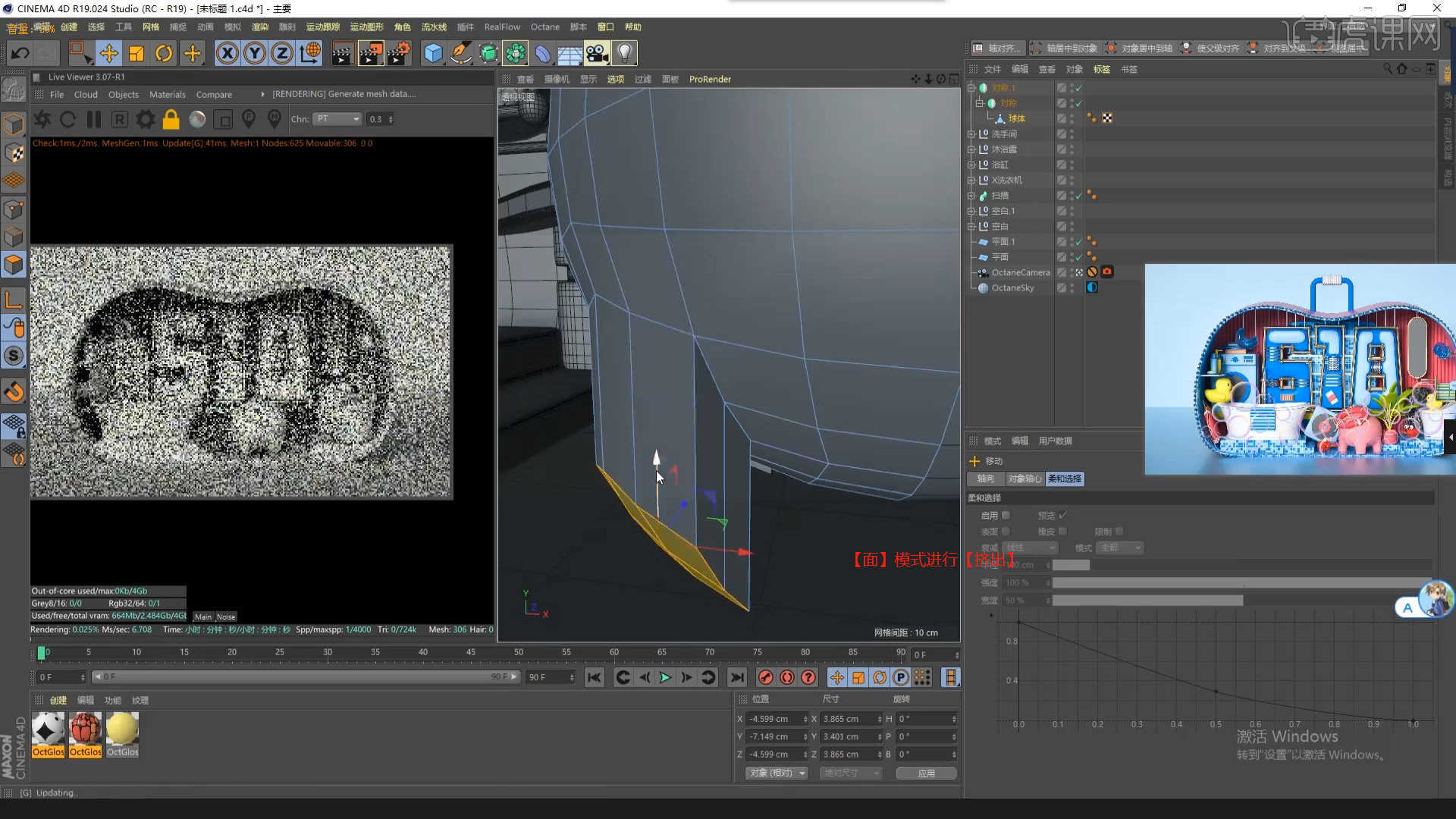This screenshot has height=819, width=1456.
Task: Pause rendering in Live Viewer
Action: [94, 119]
